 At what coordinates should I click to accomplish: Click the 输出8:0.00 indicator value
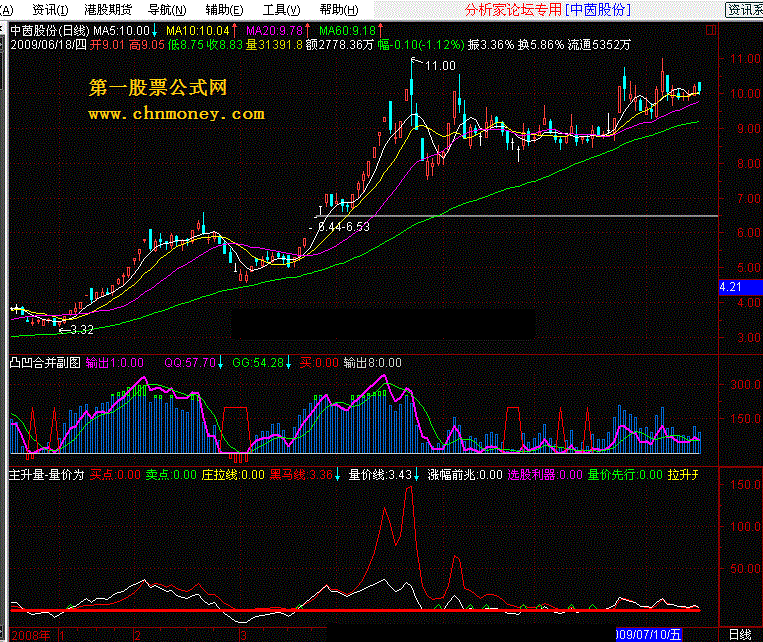[x=373, y=363]
